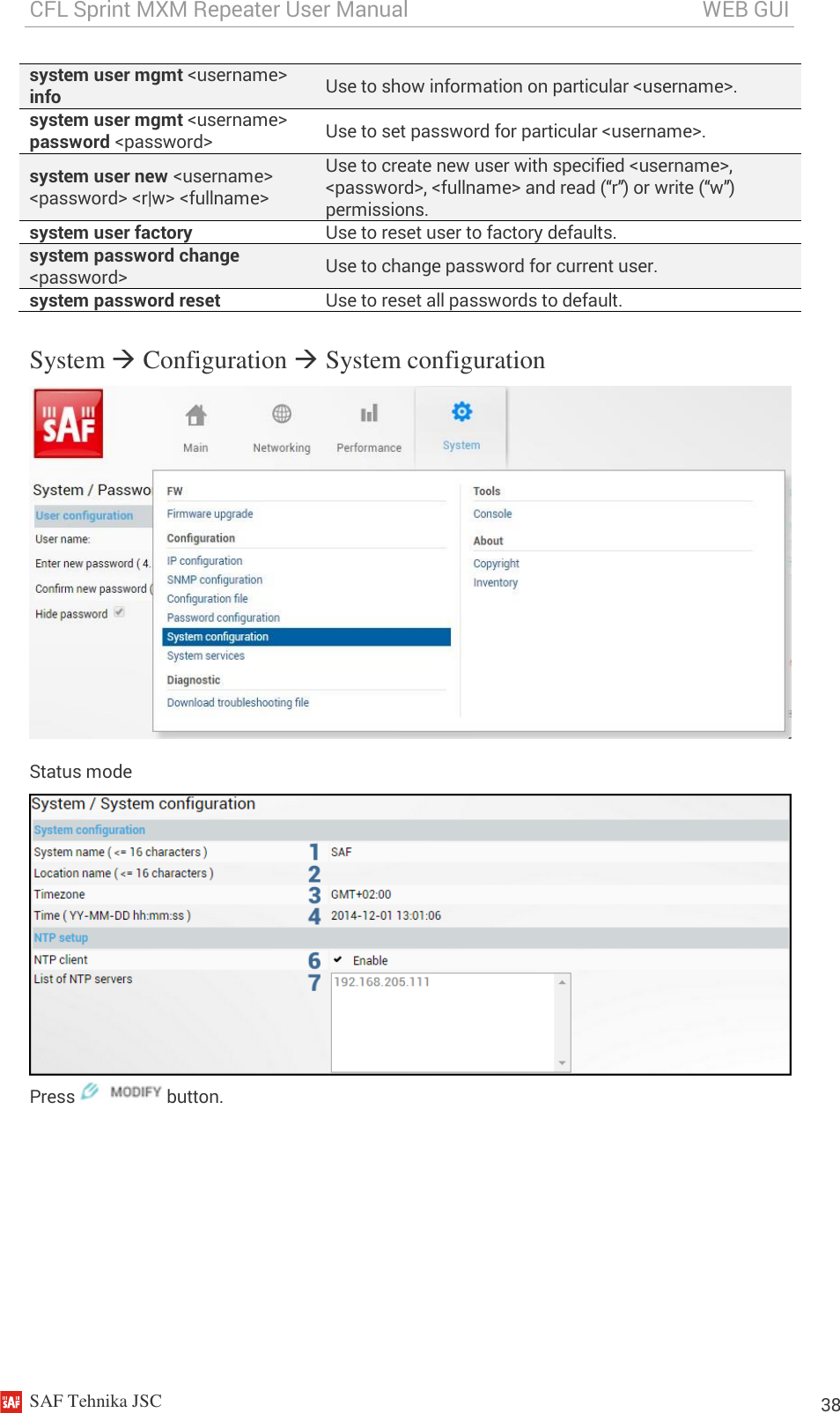This screenshot has height=1413, width=840.
Task: Click the System / System configuration title
Action: click(144, 803)
